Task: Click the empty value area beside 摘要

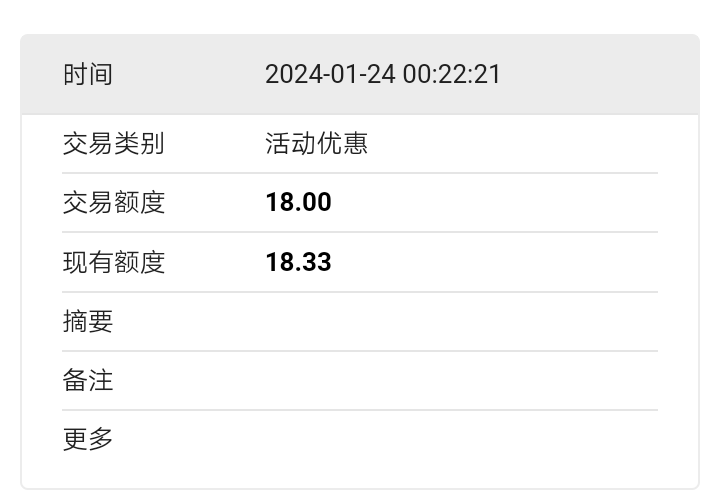Action: click(461, 322)
